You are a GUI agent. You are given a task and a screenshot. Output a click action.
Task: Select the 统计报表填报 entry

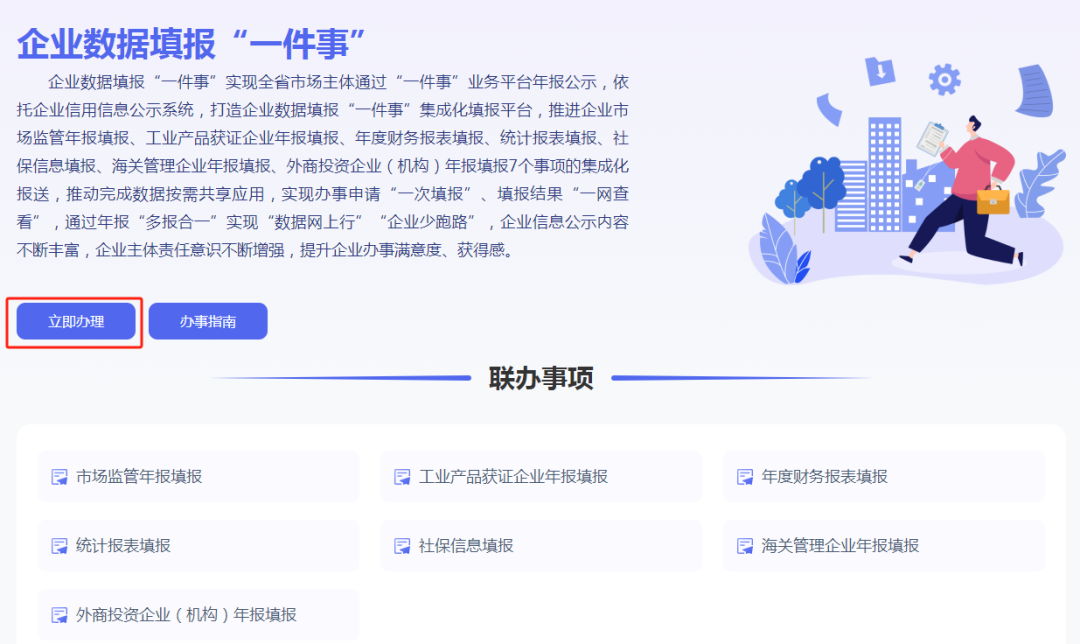coord(123,546)
